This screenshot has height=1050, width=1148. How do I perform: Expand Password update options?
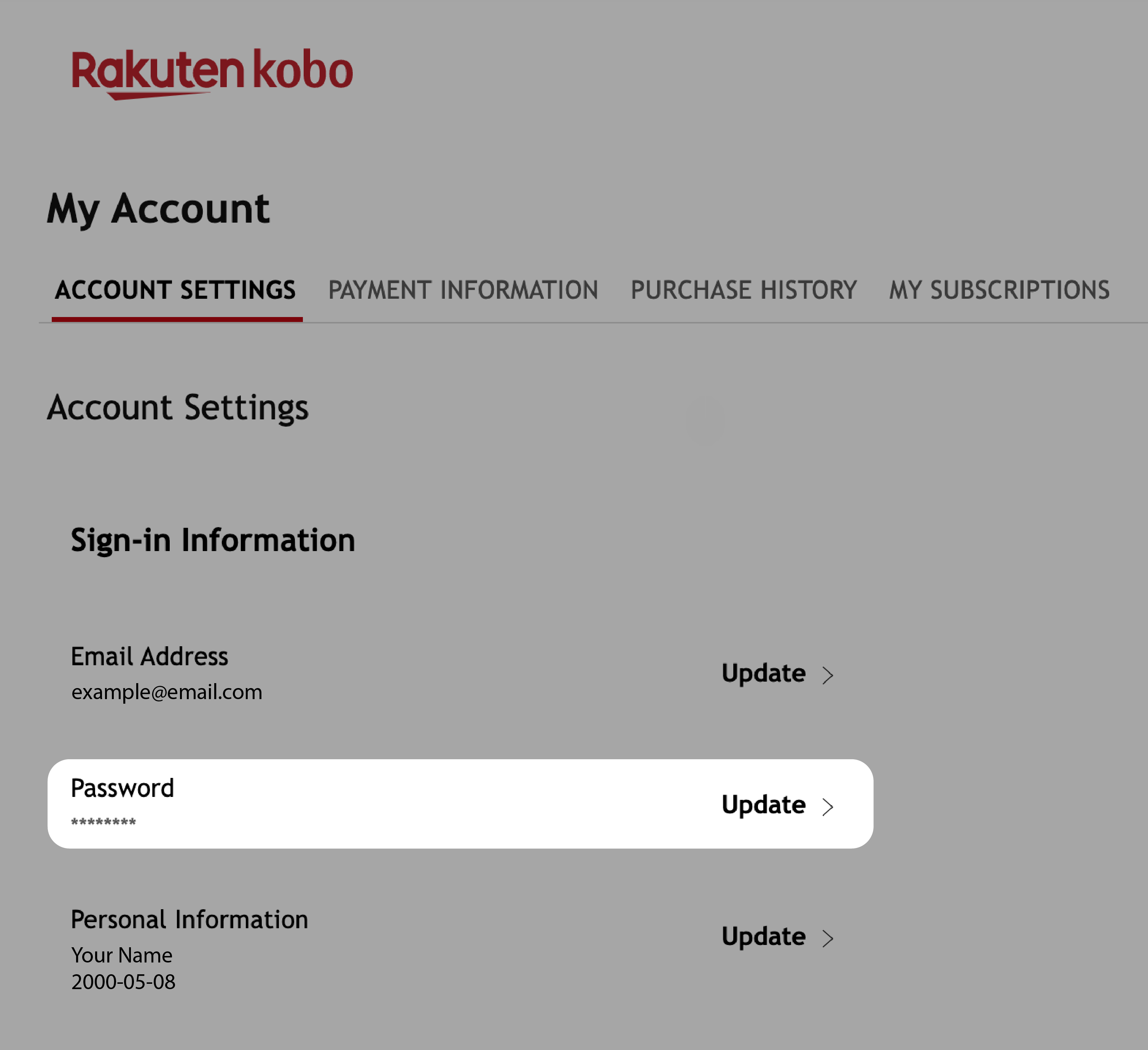tap(778, 804)
